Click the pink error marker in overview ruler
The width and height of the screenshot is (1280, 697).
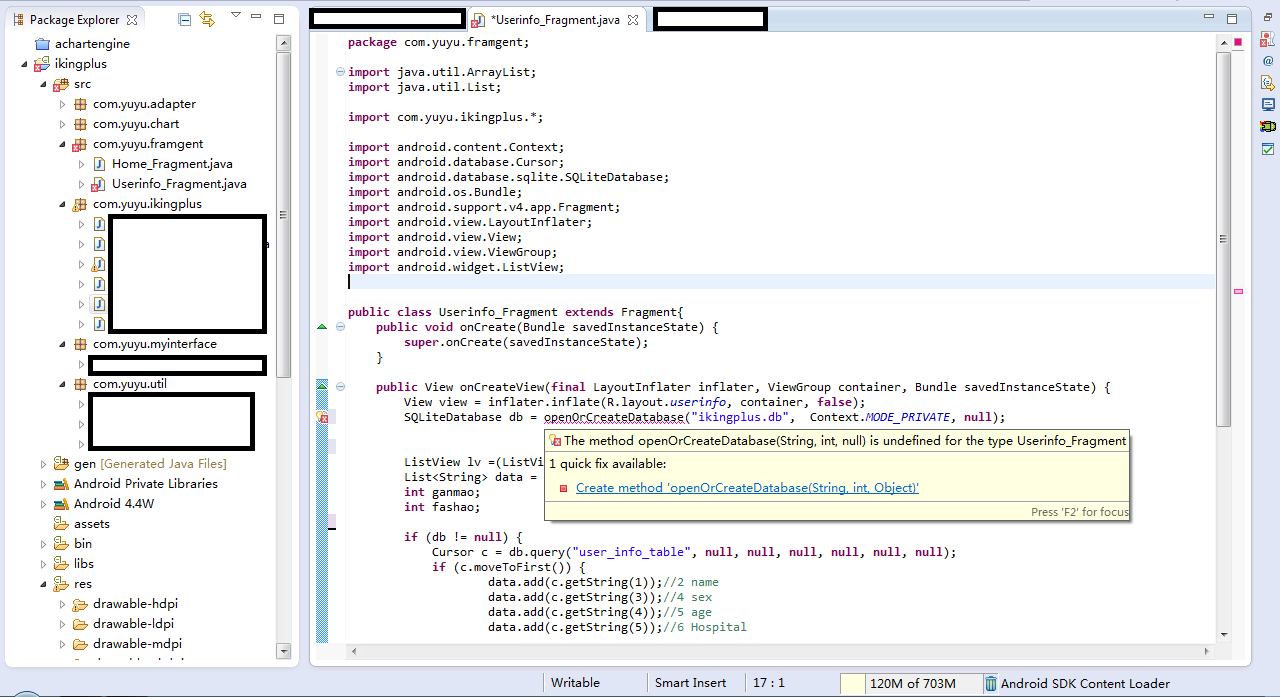coord(1238,291)
